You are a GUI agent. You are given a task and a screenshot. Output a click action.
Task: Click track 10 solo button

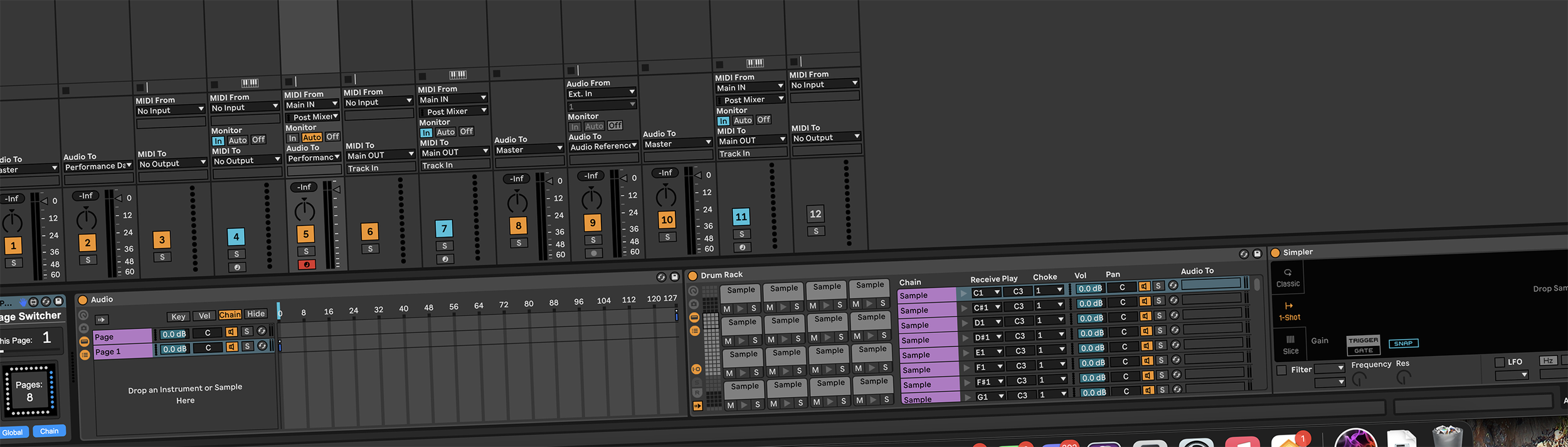[667, 237]
